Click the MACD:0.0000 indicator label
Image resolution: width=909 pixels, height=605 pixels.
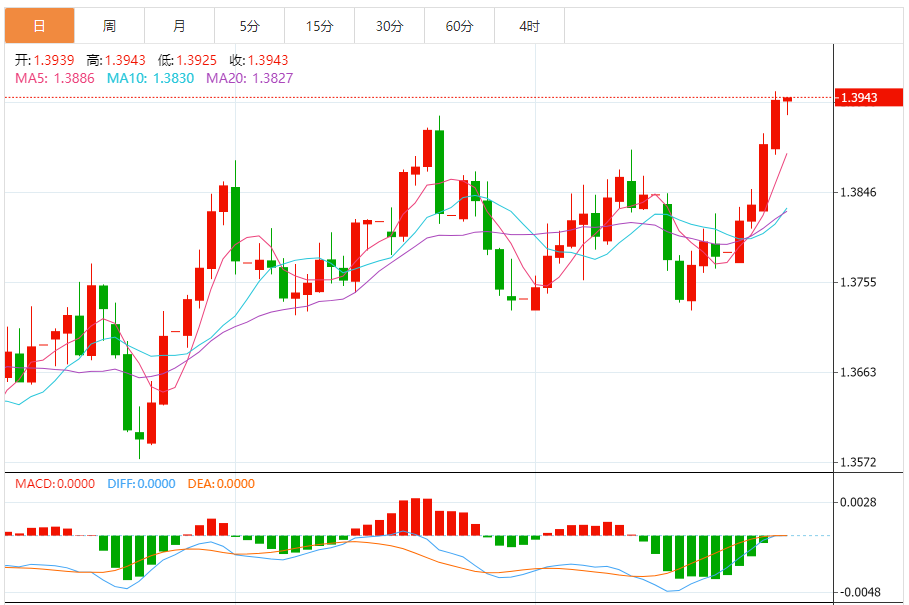pyautogui.click(x=55, y=484)
